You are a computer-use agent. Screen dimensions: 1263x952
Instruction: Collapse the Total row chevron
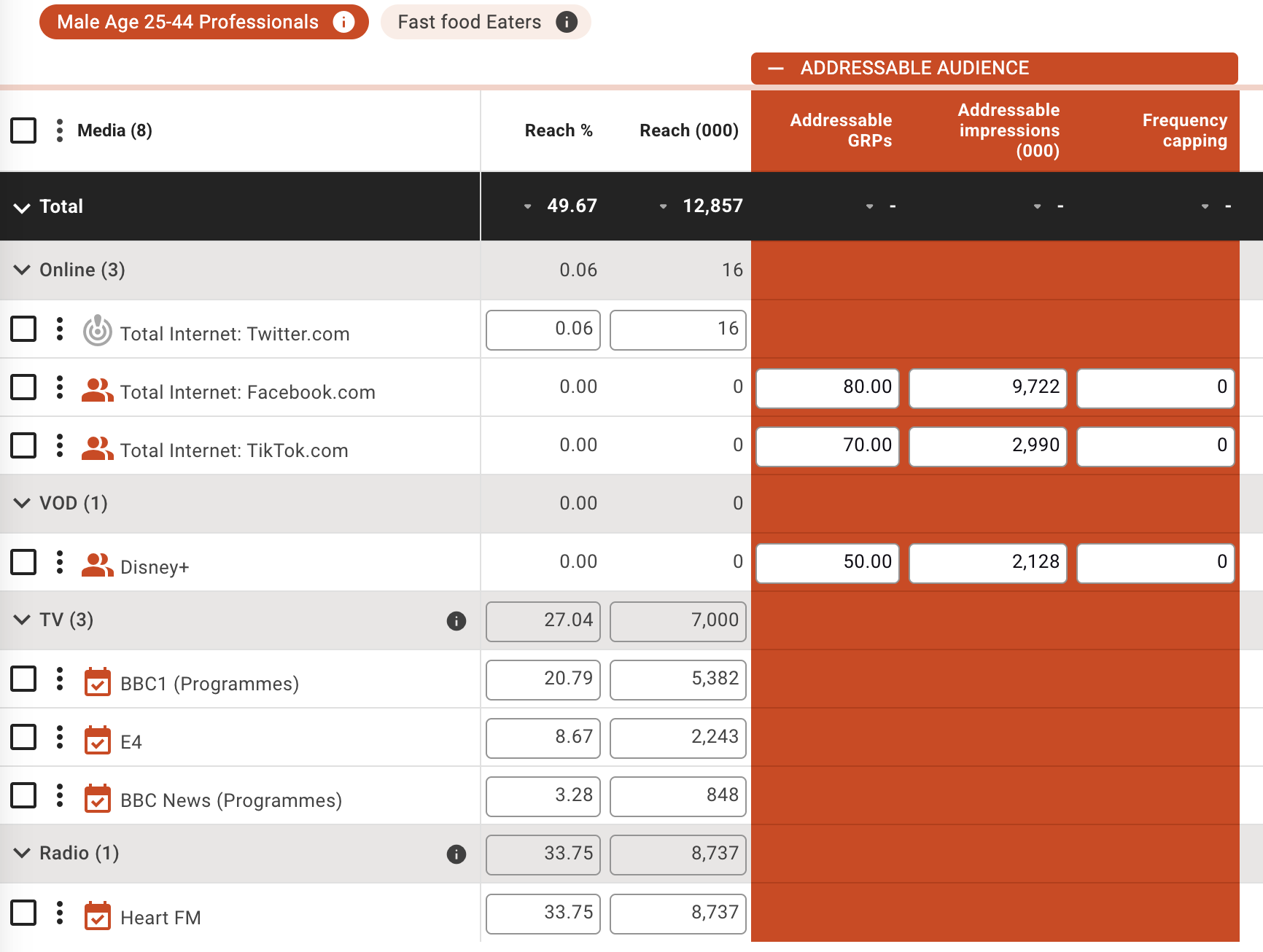click(x=22, y=208)
